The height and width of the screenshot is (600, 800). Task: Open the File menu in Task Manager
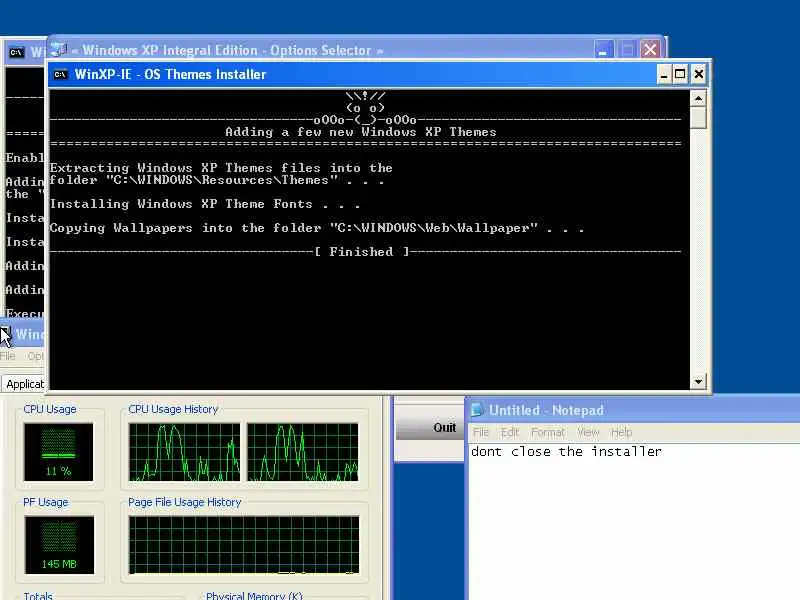click(8, 356)
